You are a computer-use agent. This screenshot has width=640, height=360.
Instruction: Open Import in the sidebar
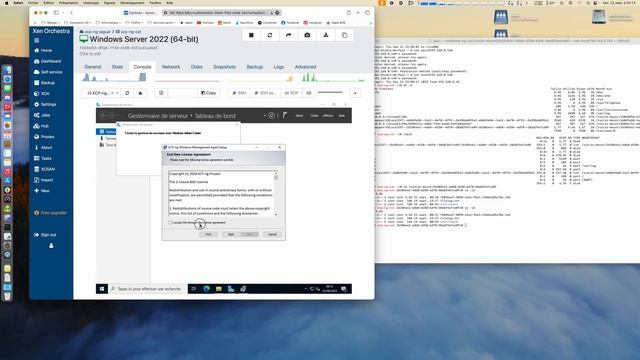tap(44, 180)
